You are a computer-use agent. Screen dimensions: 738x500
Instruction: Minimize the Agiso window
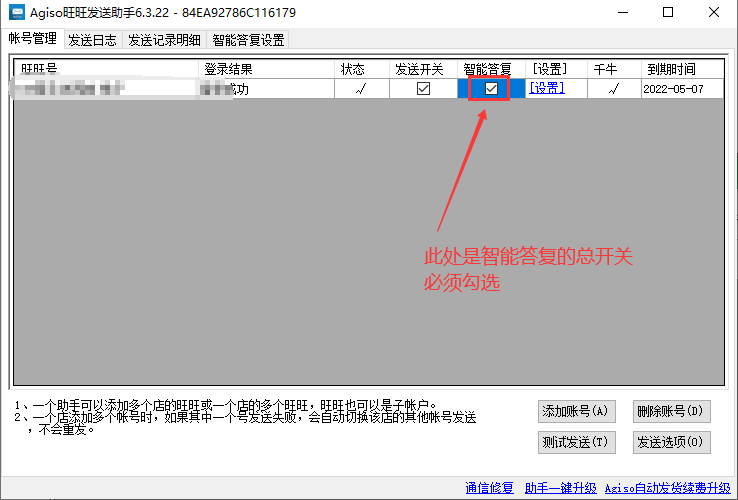(x=623, y=12)
